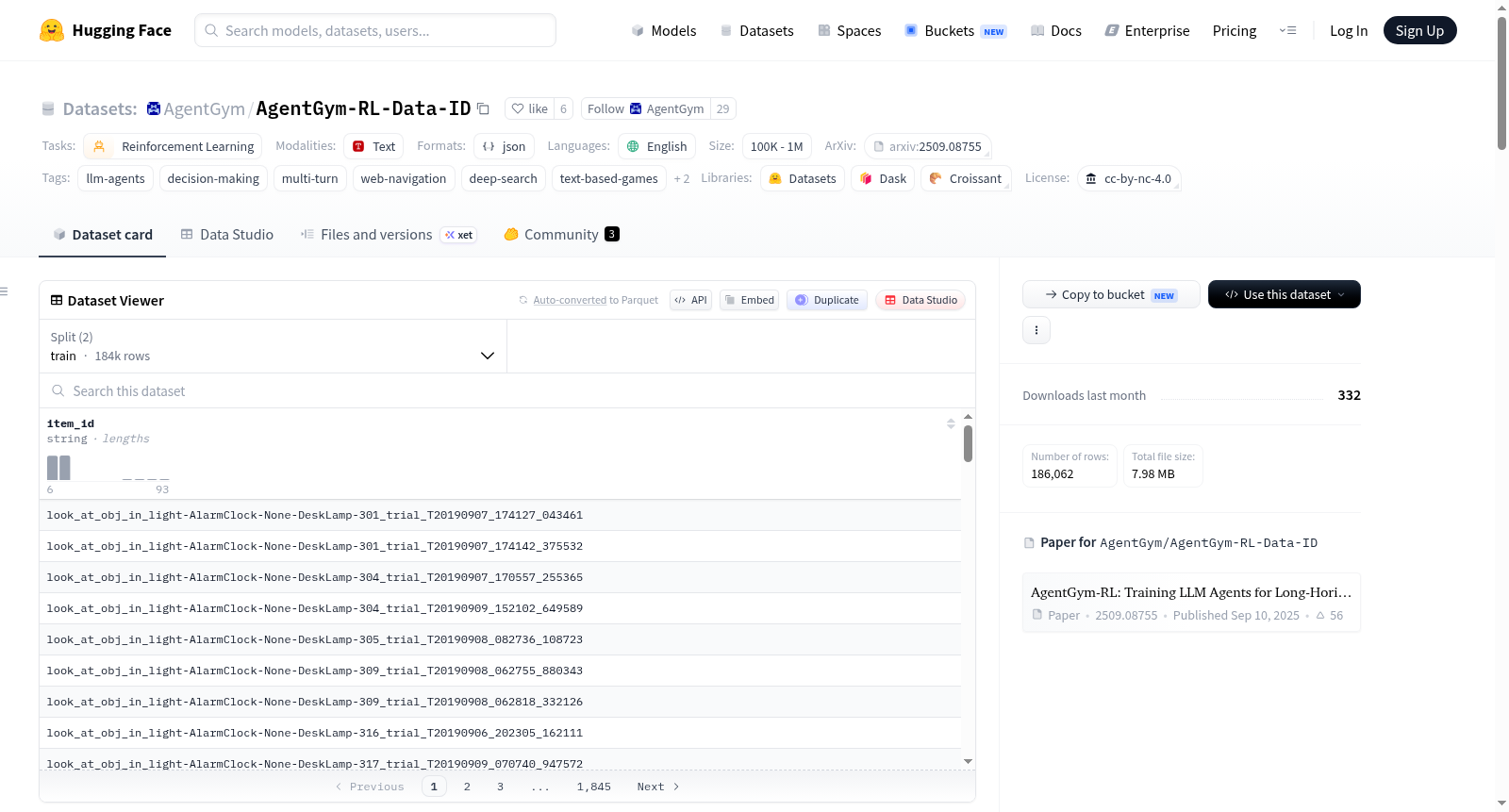1509x812 pixels.
Task: Open the navigation more-menu icon
Action: click(x=1287, y=30)
